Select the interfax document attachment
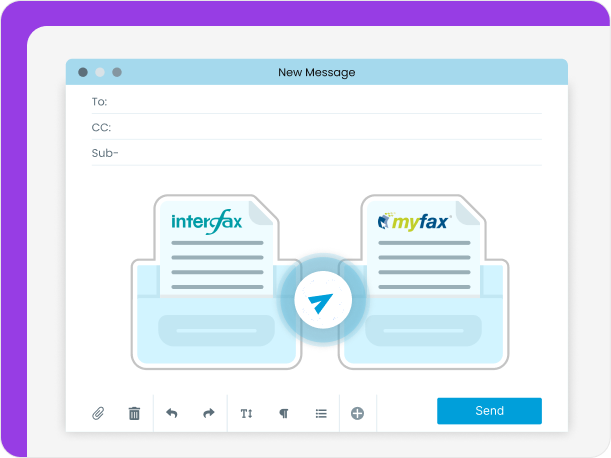This screenshot has height=458, width=611. click(216, 282)
